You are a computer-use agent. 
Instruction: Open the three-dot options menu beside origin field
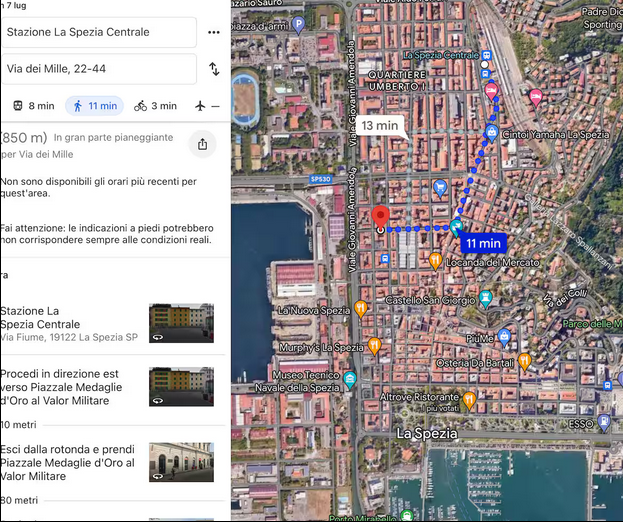click(214, 32)
